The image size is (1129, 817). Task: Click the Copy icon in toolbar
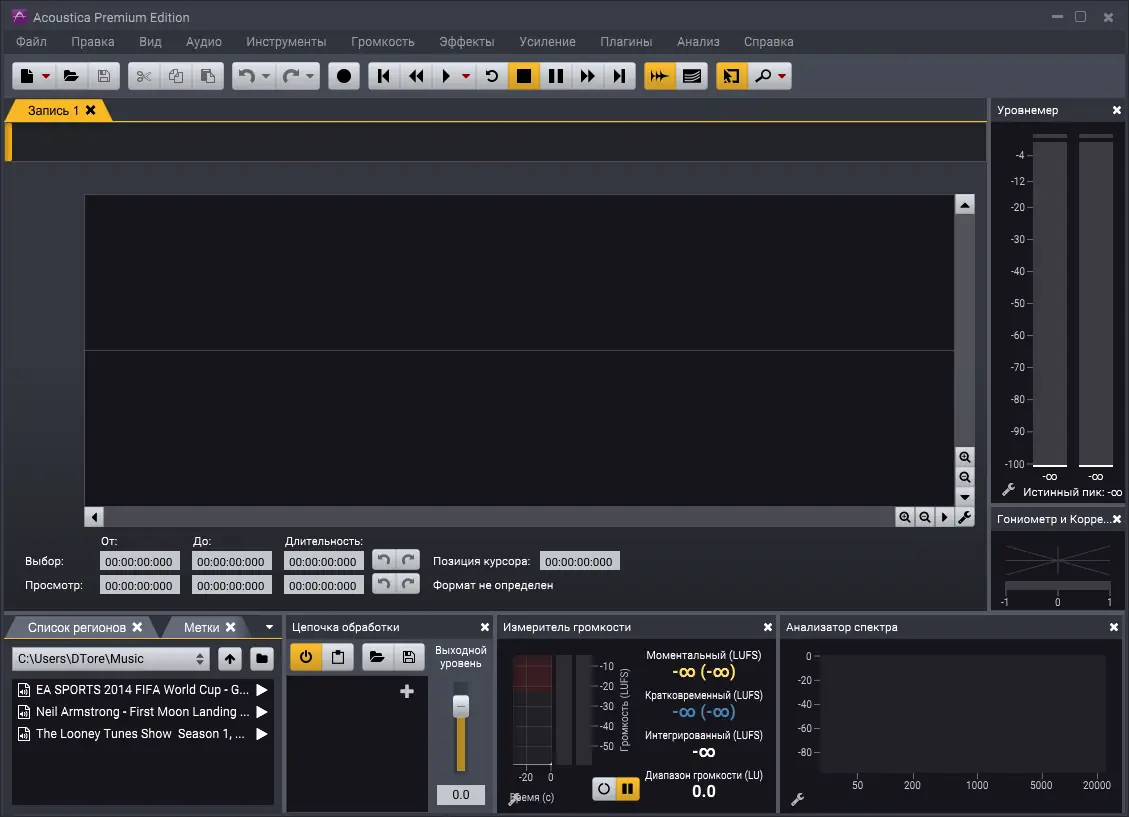coord(176,76)
